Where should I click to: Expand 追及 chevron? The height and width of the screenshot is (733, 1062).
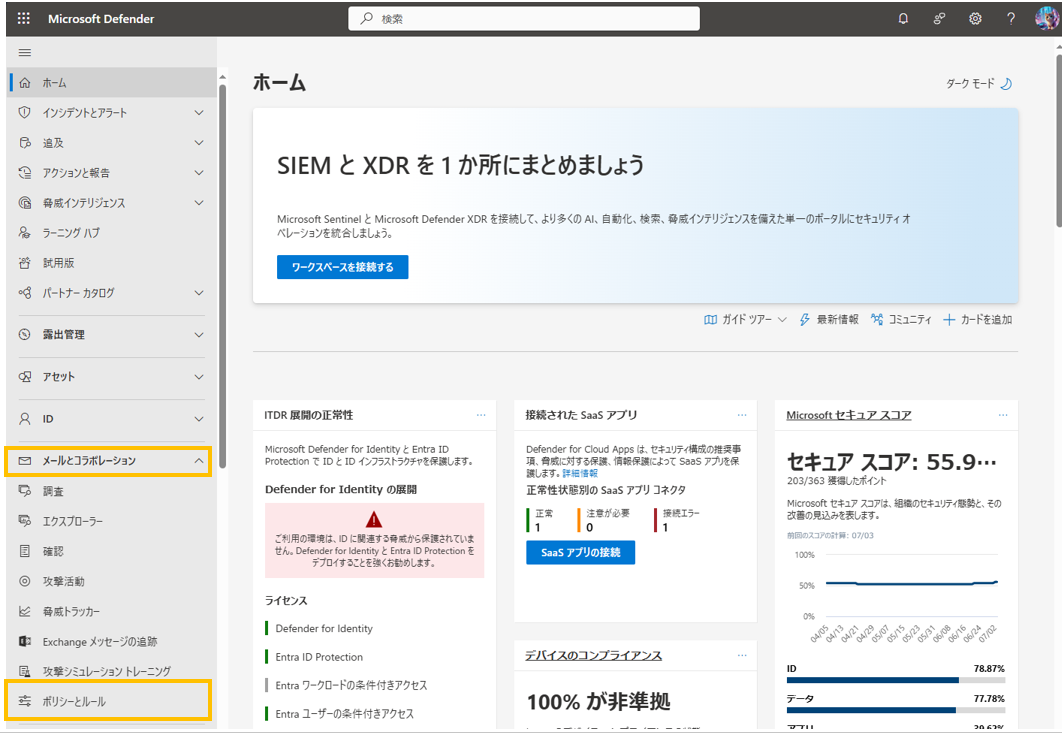pos(198,142)
